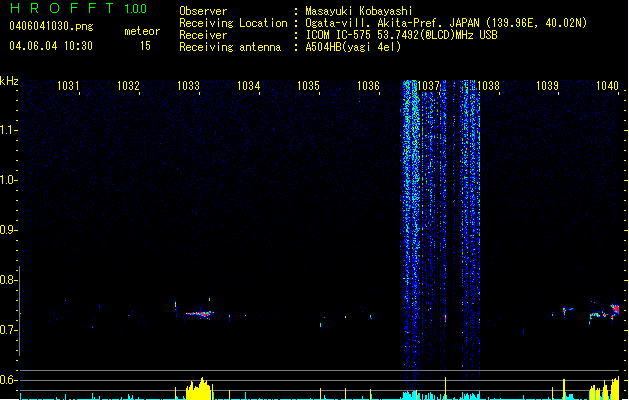Click the 1034 time axis marker
The width and height of the screenshot is (629, 400).
pos(248,85)
